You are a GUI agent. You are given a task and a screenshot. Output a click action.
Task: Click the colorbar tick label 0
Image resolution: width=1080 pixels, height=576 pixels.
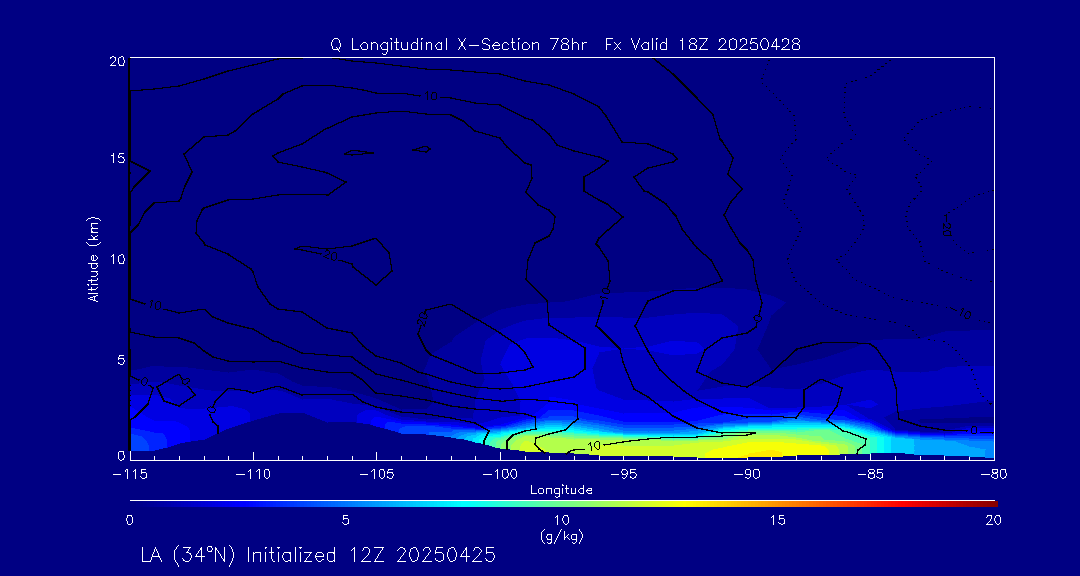(x=129, y=521)
